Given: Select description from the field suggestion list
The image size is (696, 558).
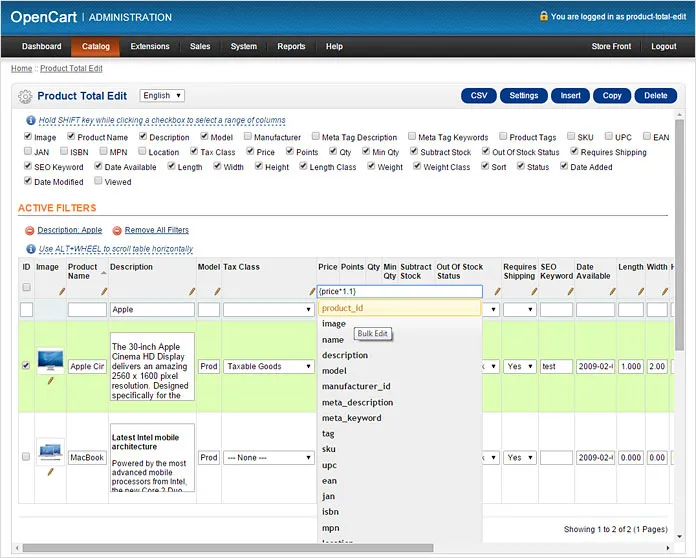Looking at the screenshot, I should tap(345, 355).
